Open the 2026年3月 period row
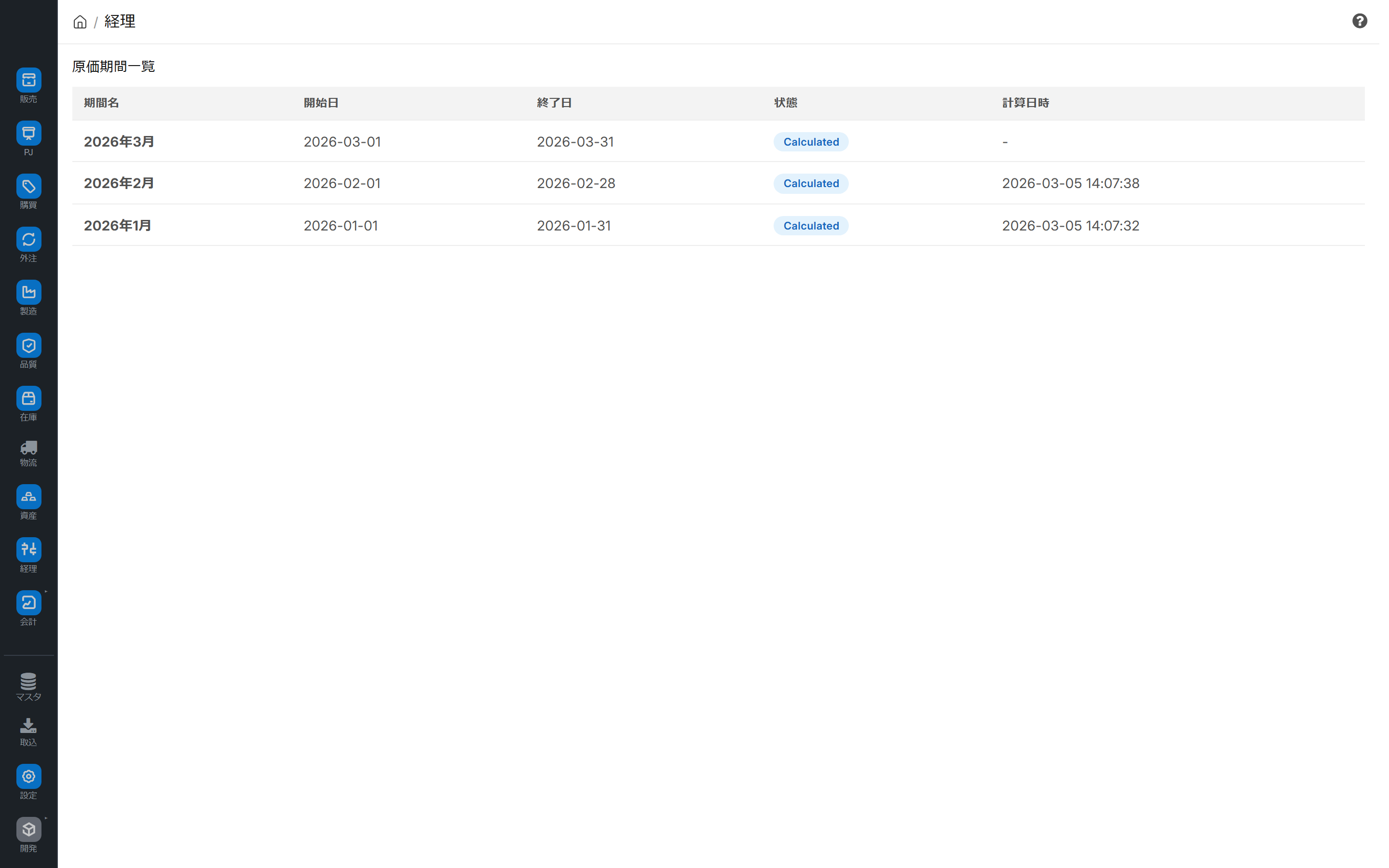1389x868 pixels. [x=718, y=141]
